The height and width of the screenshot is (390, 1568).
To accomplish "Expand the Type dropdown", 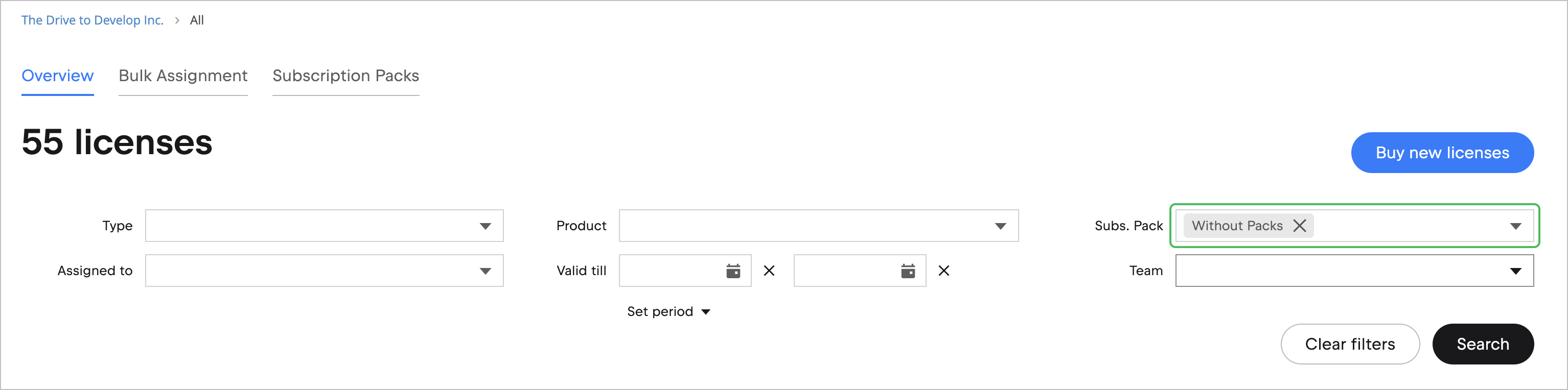I will [485, 226].
